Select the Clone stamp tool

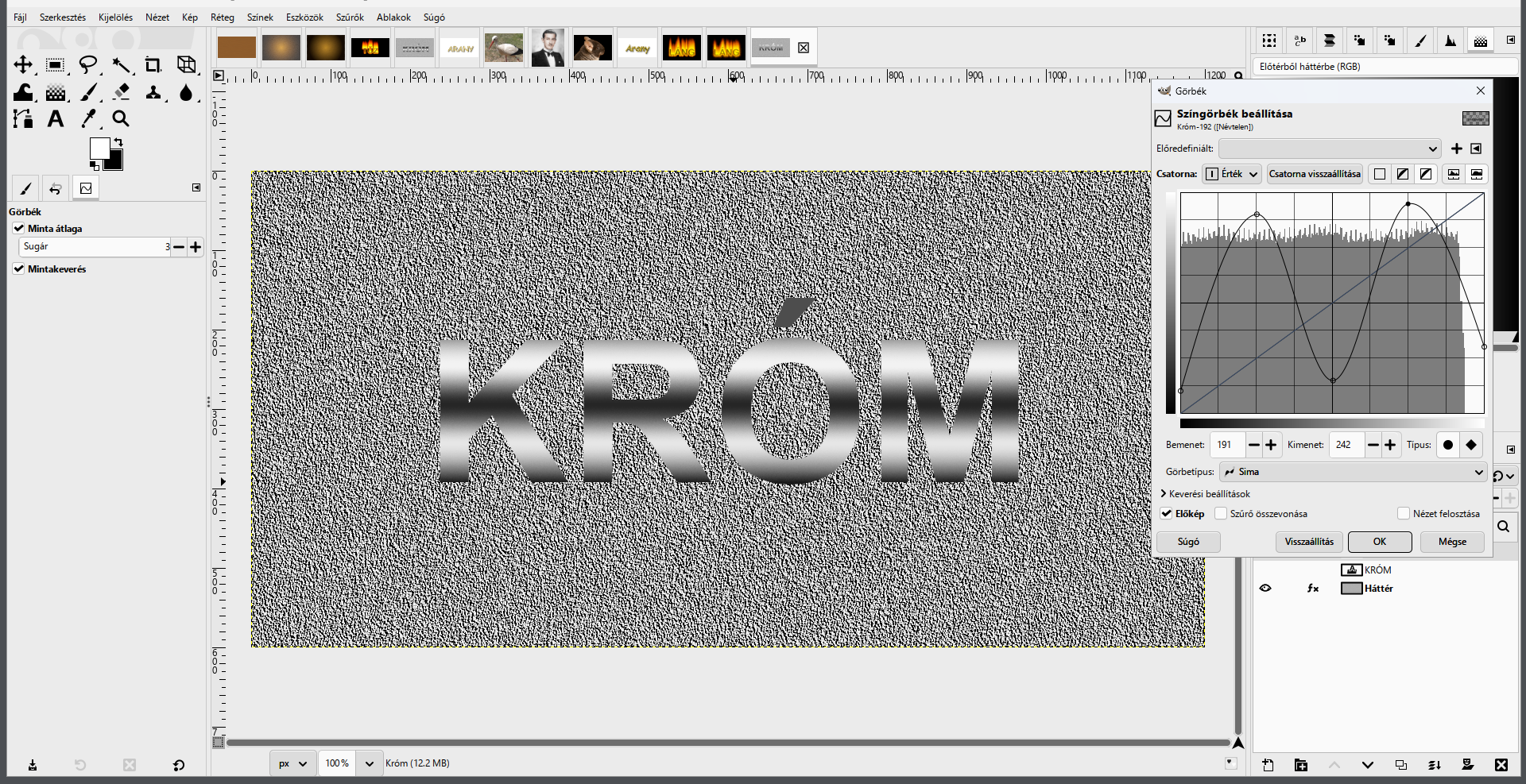pyautogui.click(x=153, y=92)
